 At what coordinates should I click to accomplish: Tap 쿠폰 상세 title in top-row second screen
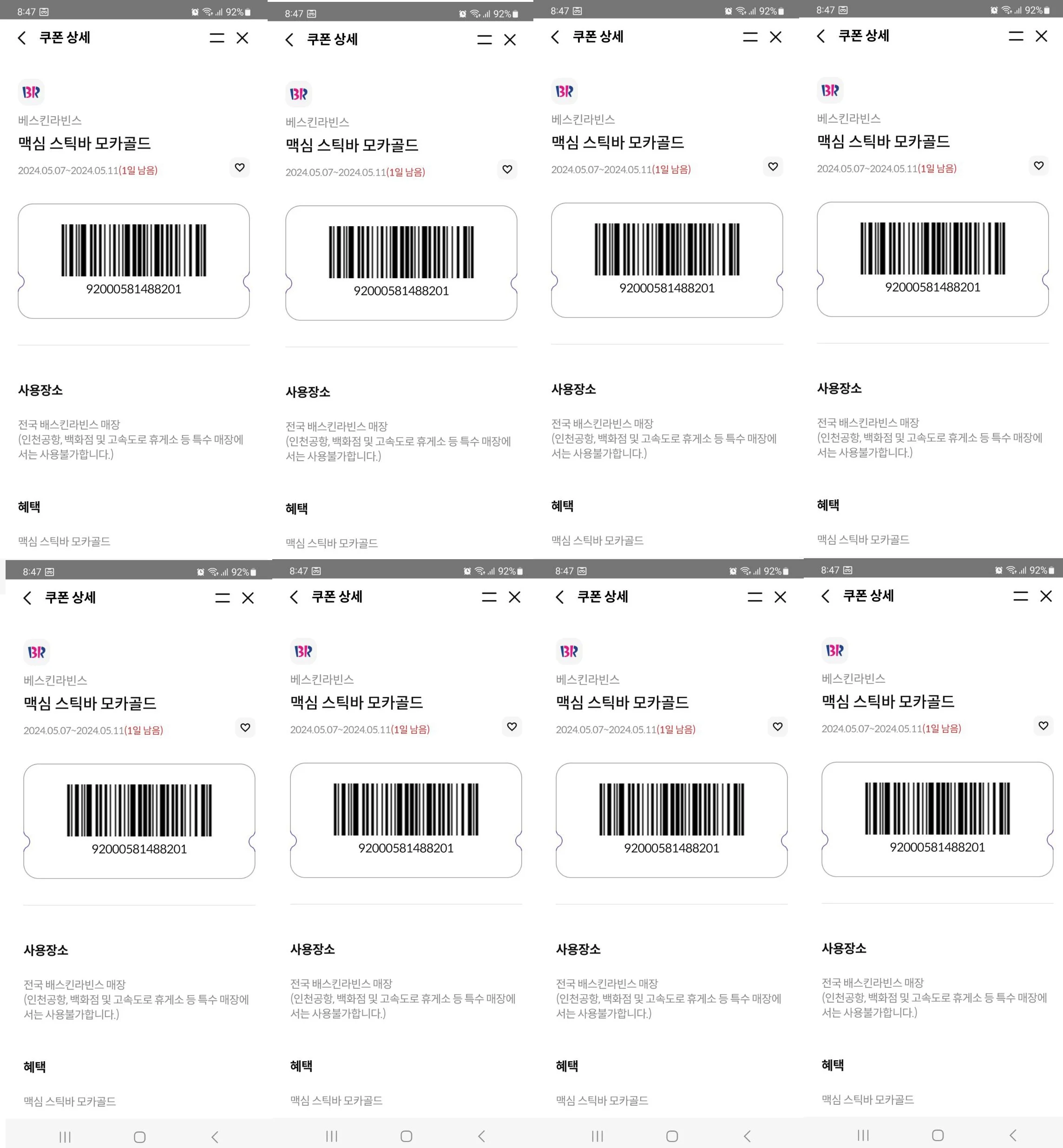(332, 39)
